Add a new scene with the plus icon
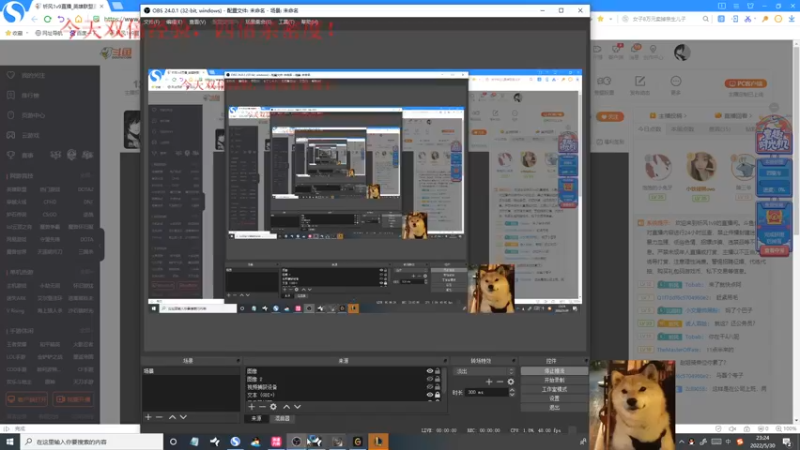 click(148, 417)
